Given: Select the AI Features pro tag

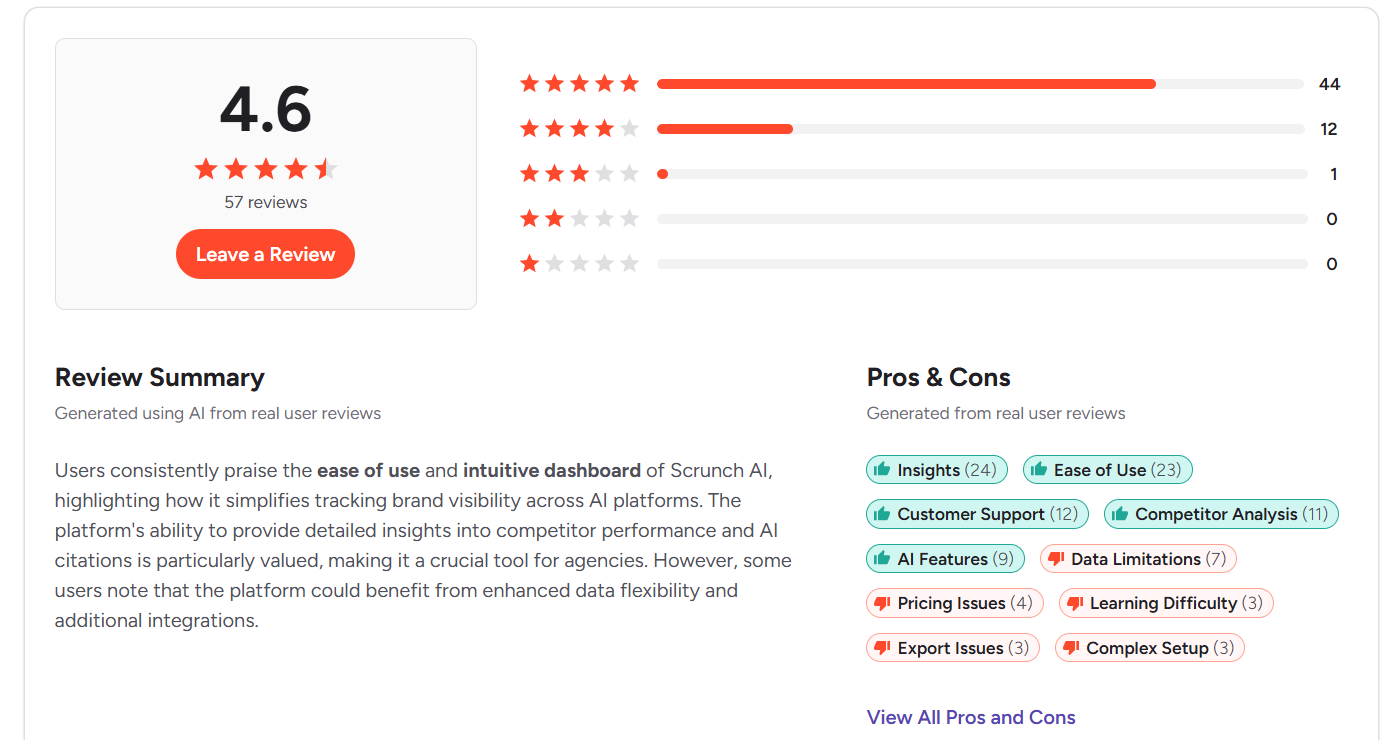Looking at the screenshot, I should click(945, 558).
